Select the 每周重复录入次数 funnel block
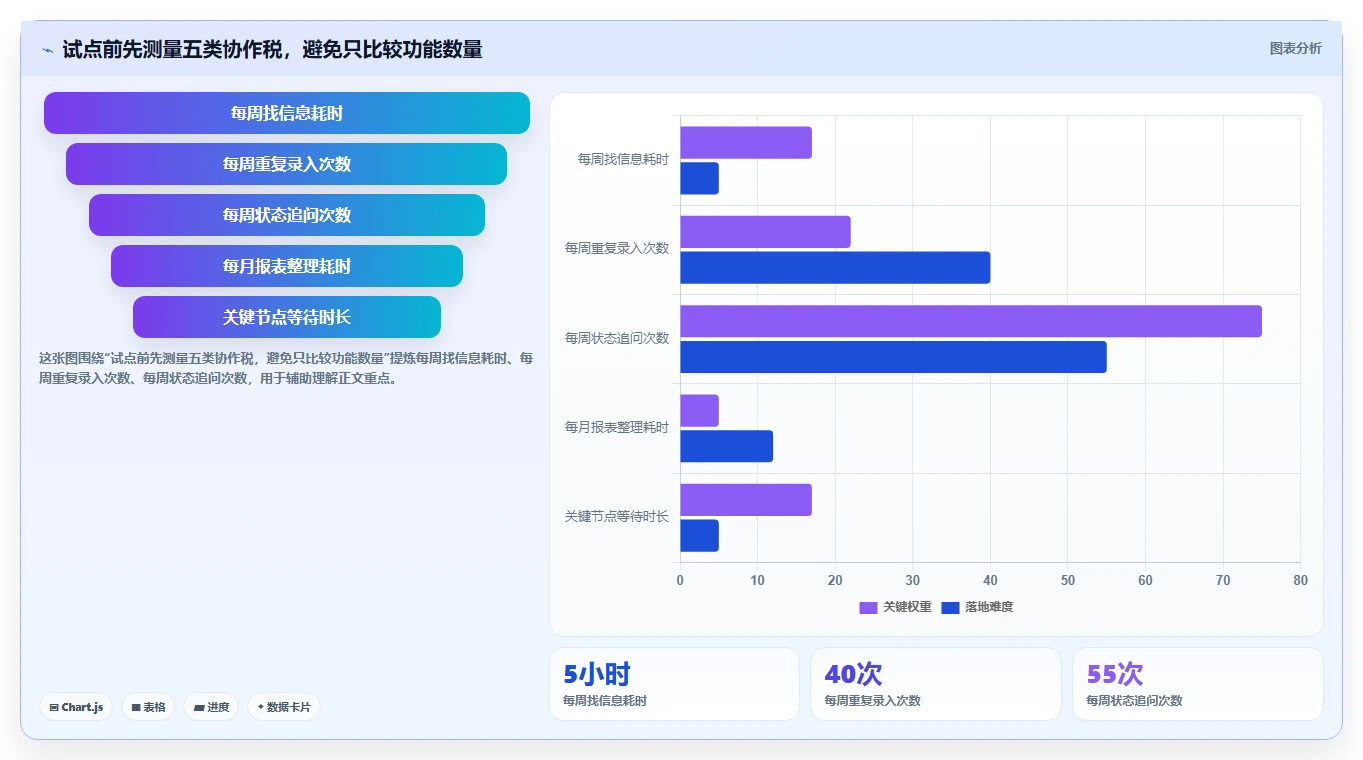 287,164
